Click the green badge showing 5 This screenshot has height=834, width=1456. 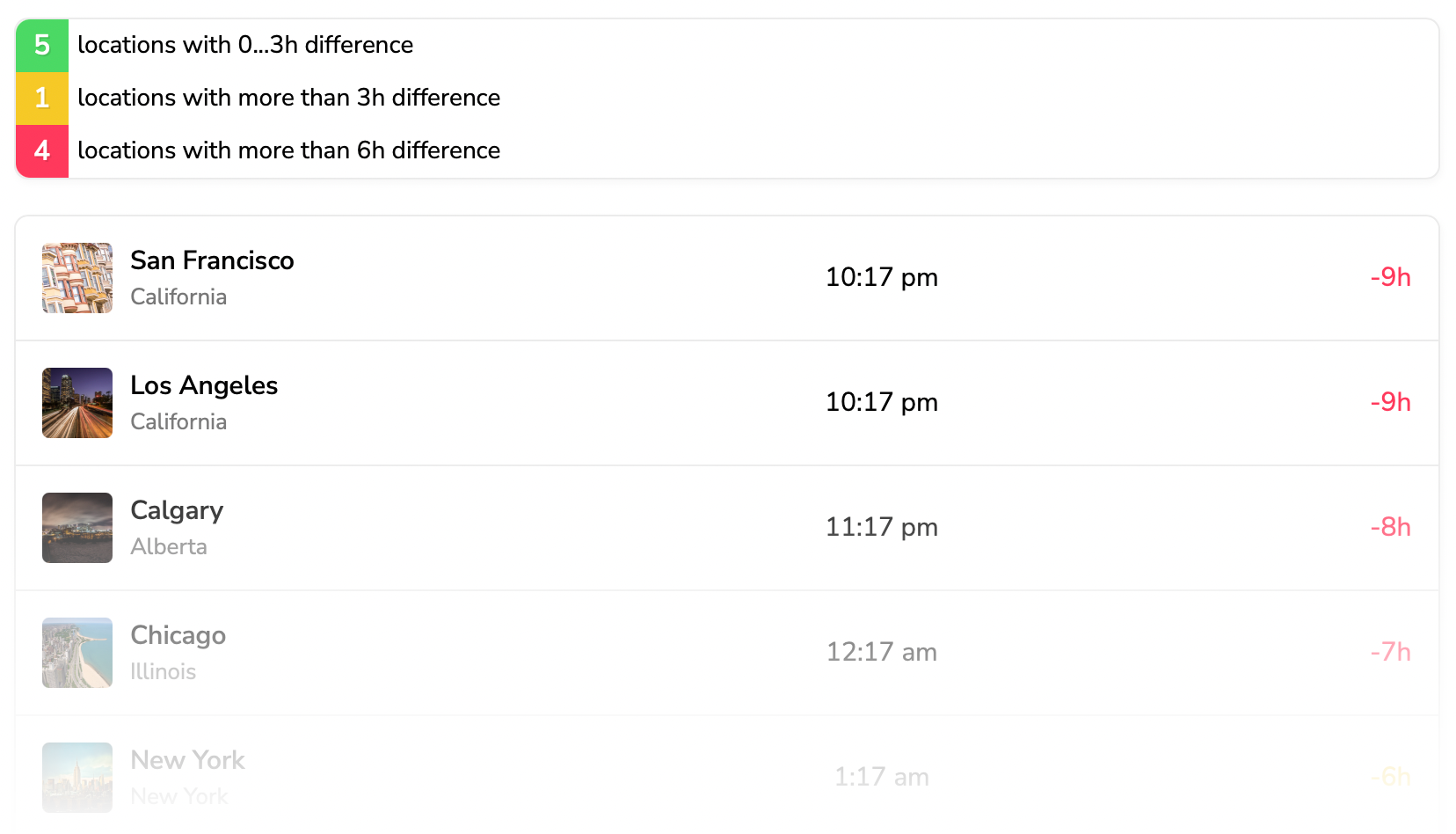coord(42,45)
